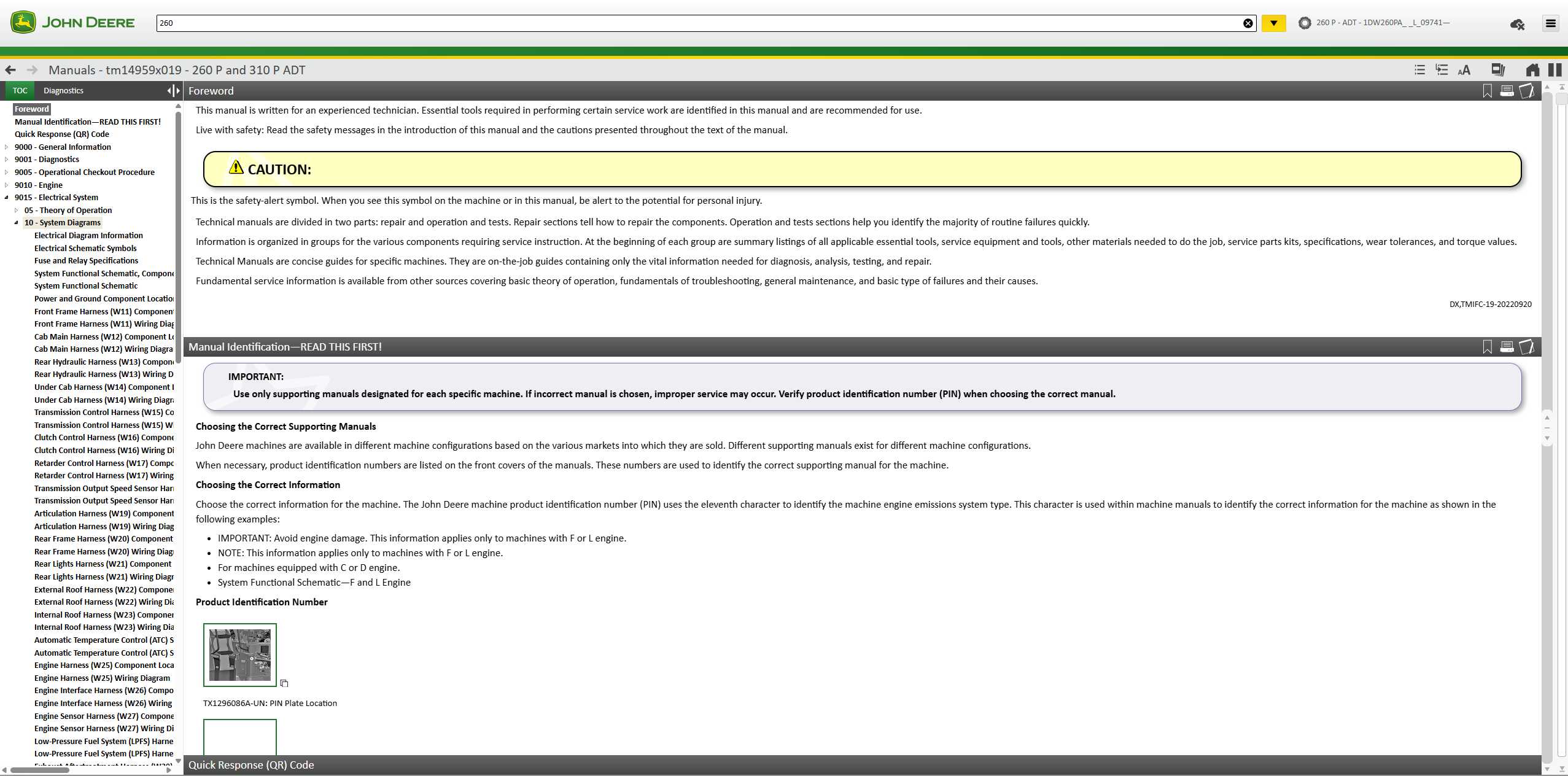This screenshot has width=1568, height=776.
Task: Toggle the two-column view icon
Action: tap(1555, 70)
